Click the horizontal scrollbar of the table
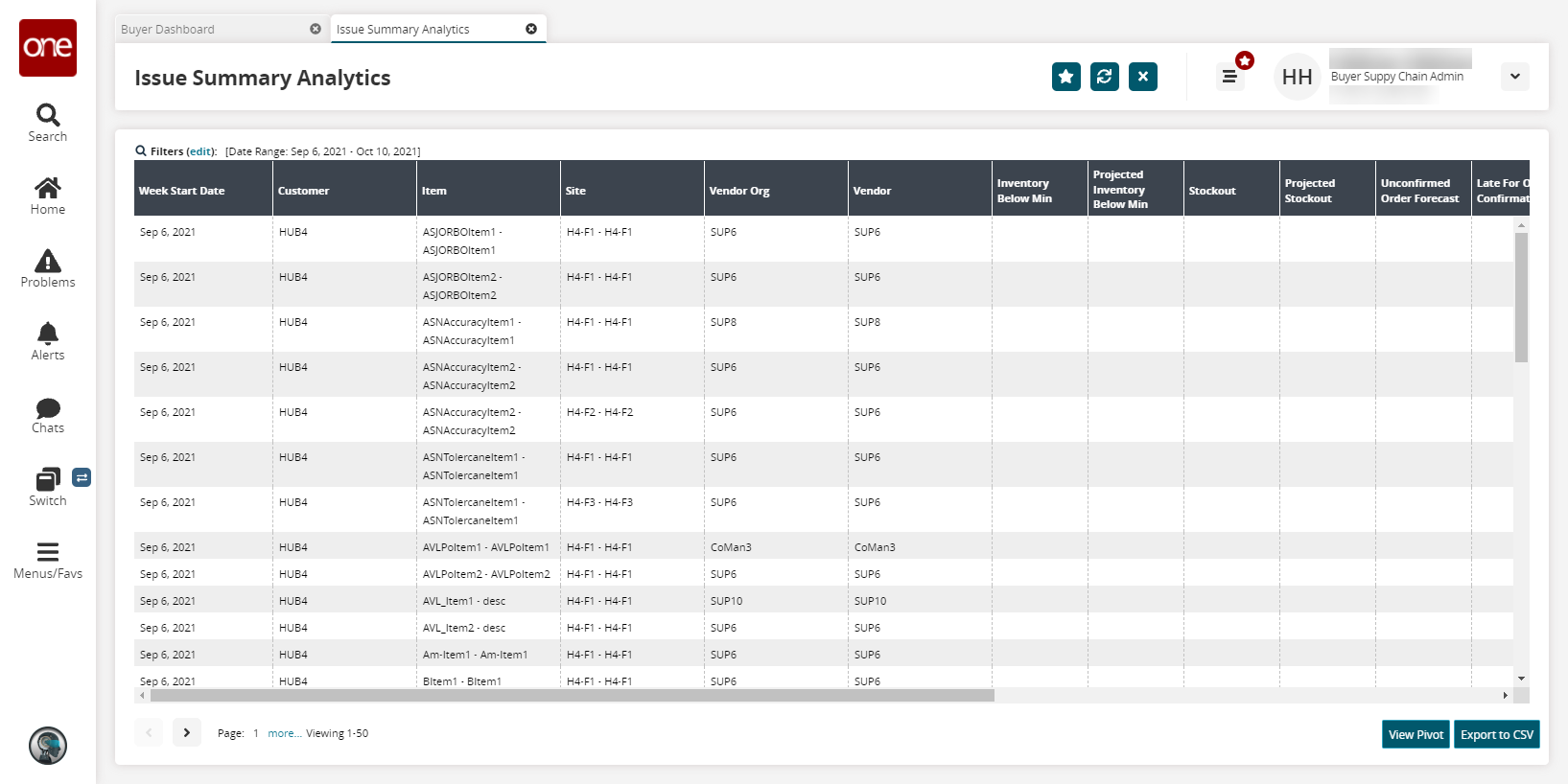The width and height of the screenshot is (1568, 784). pos(572,696)
